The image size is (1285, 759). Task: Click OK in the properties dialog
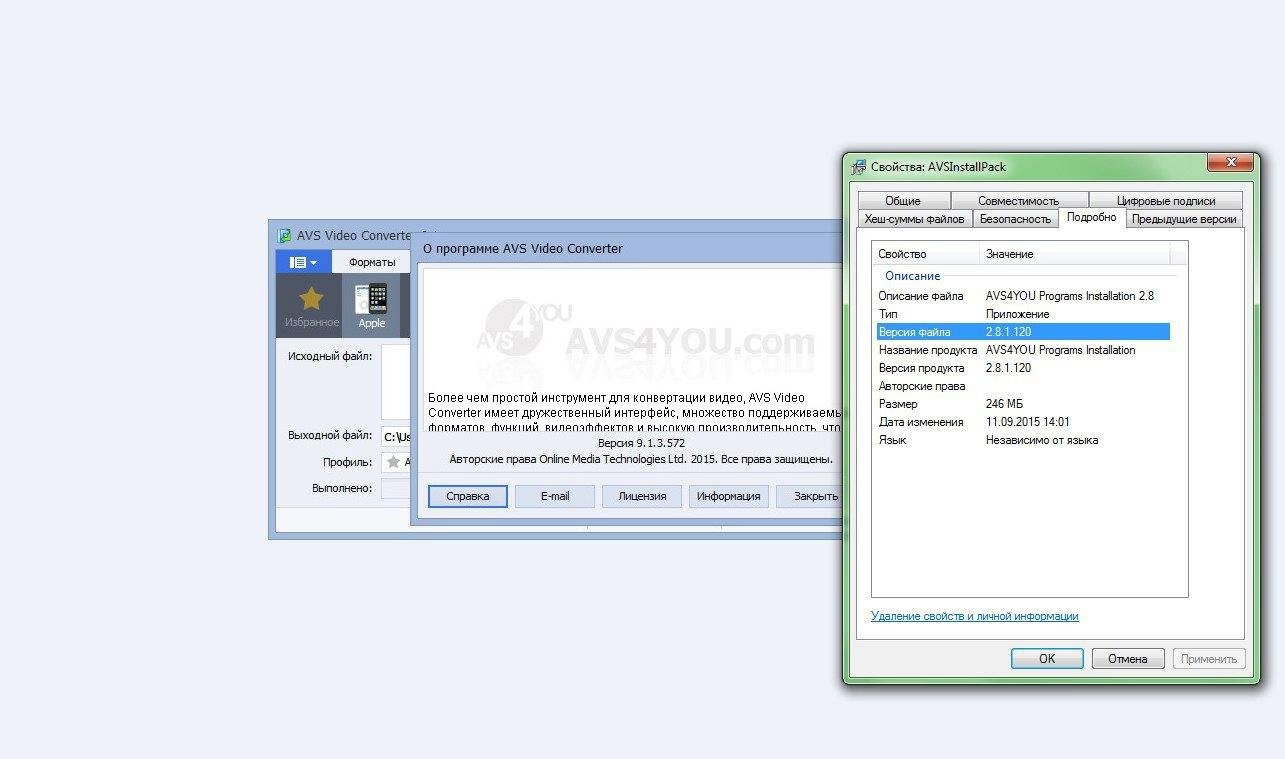tap(1047, 659)
